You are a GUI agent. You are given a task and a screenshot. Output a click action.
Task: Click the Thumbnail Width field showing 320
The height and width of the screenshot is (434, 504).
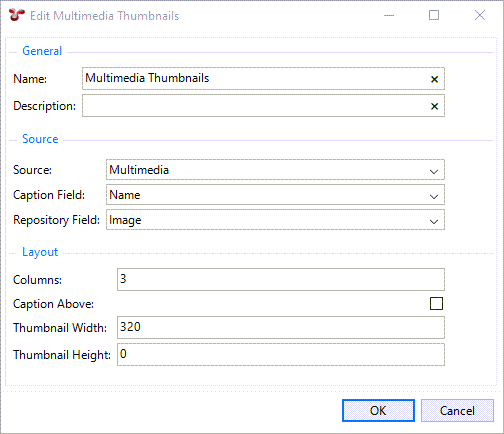tap(281, 327)
